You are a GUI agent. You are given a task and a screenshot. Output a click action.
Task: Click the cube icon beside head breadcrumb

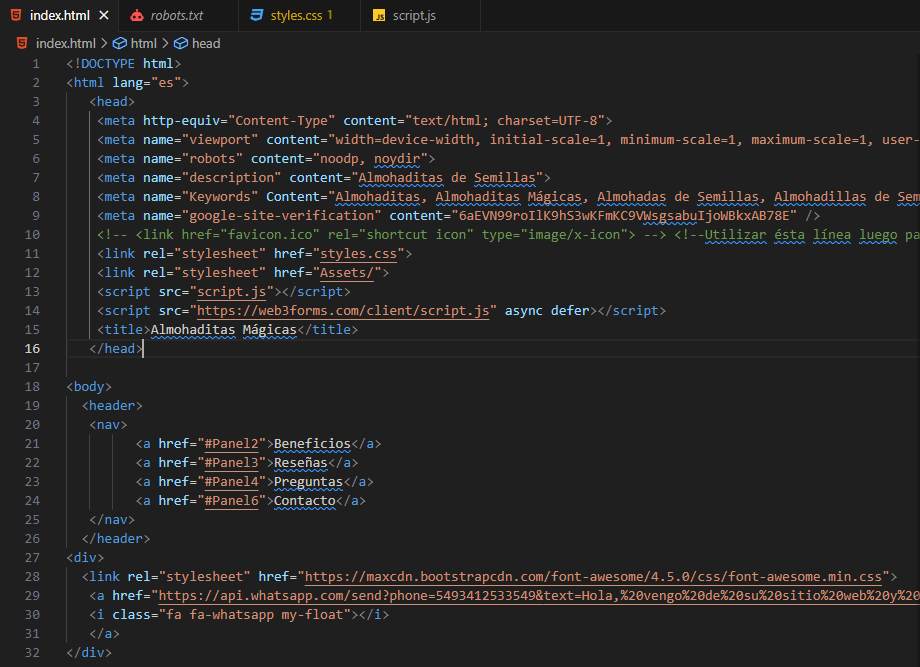(181, 43)
